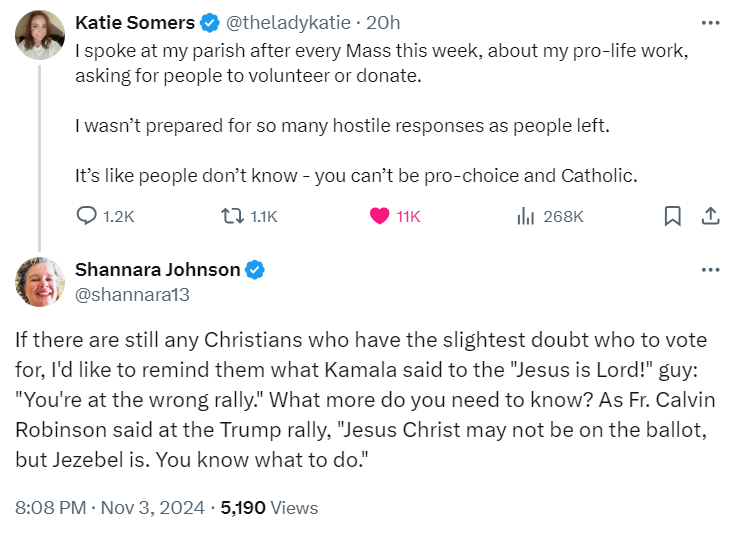This screenshot has width=737, height=533.
Task: Unlike the tweet with 11K likes
Action: [380, 215]
